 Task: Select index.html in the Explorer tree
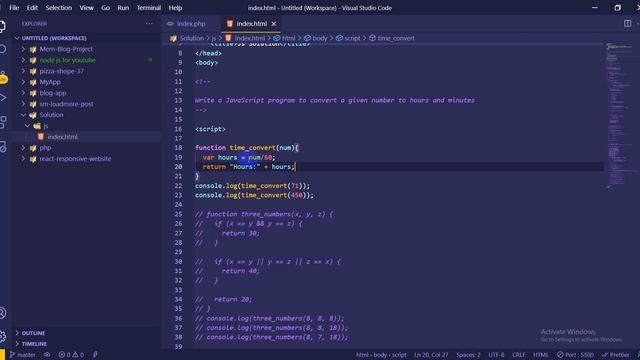[87, 137]
